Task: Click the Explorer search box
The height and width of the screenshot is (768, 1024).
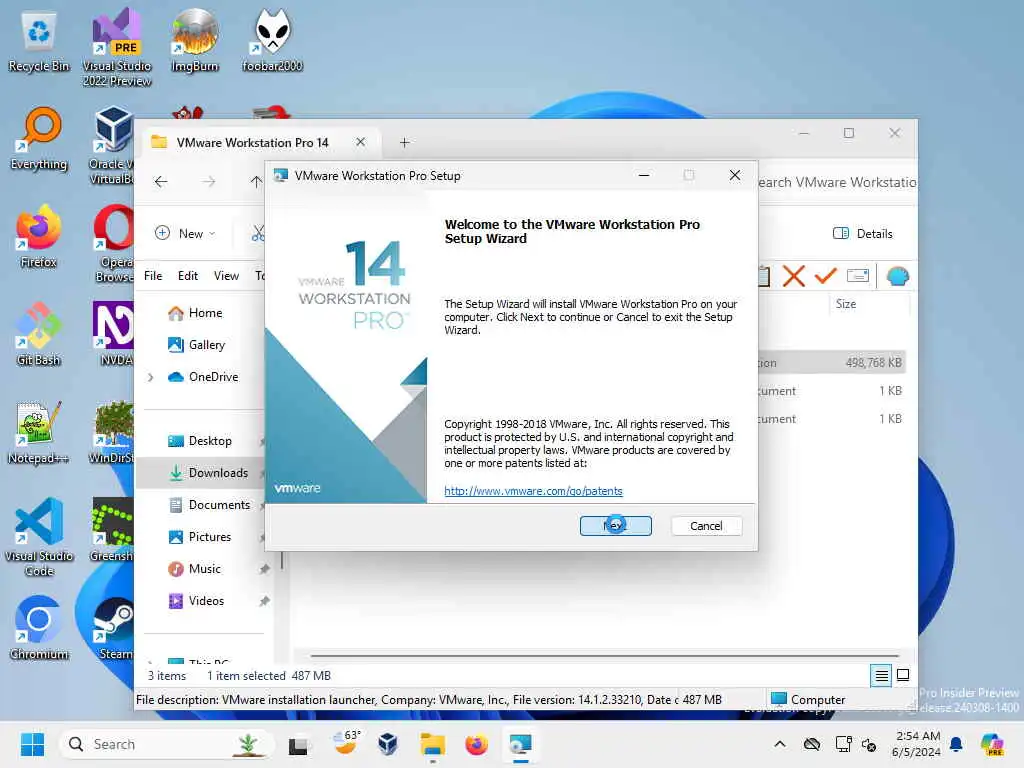Action: 837,182
